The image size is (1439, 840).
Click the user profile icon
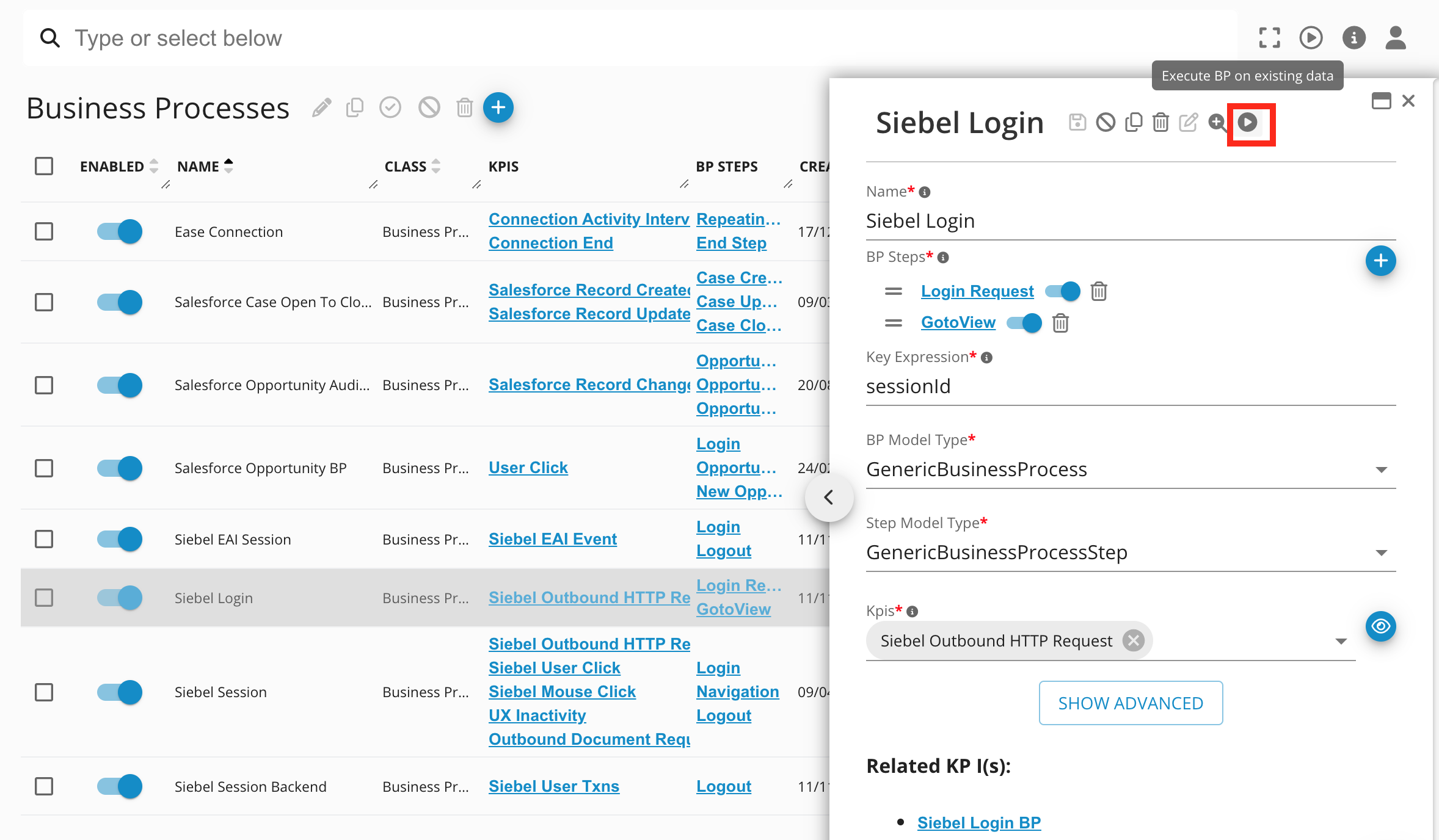pyautogui.click(x=1396, y=38)
